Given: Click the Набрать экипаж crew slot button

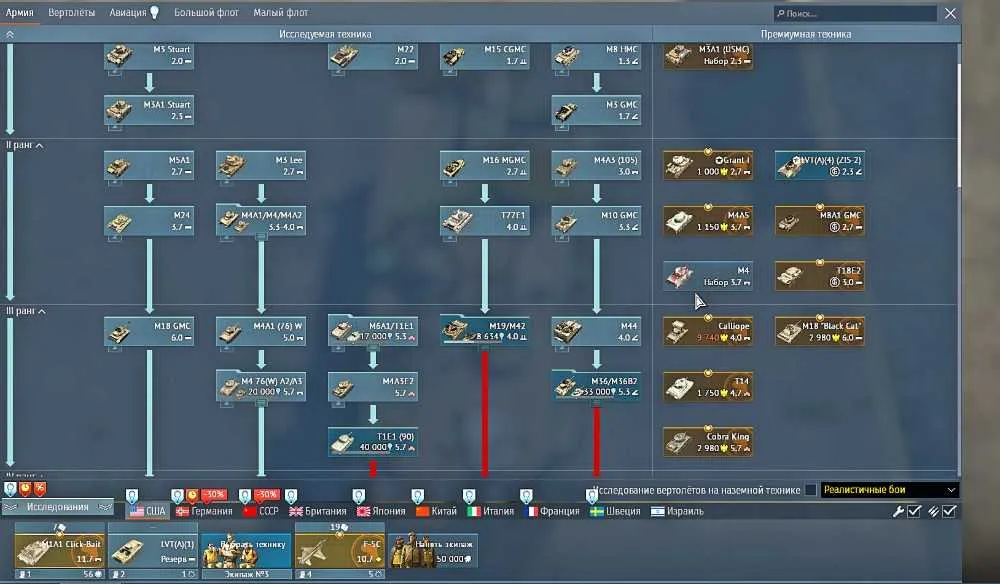Looking at the screenshot, I should point(432,549).
